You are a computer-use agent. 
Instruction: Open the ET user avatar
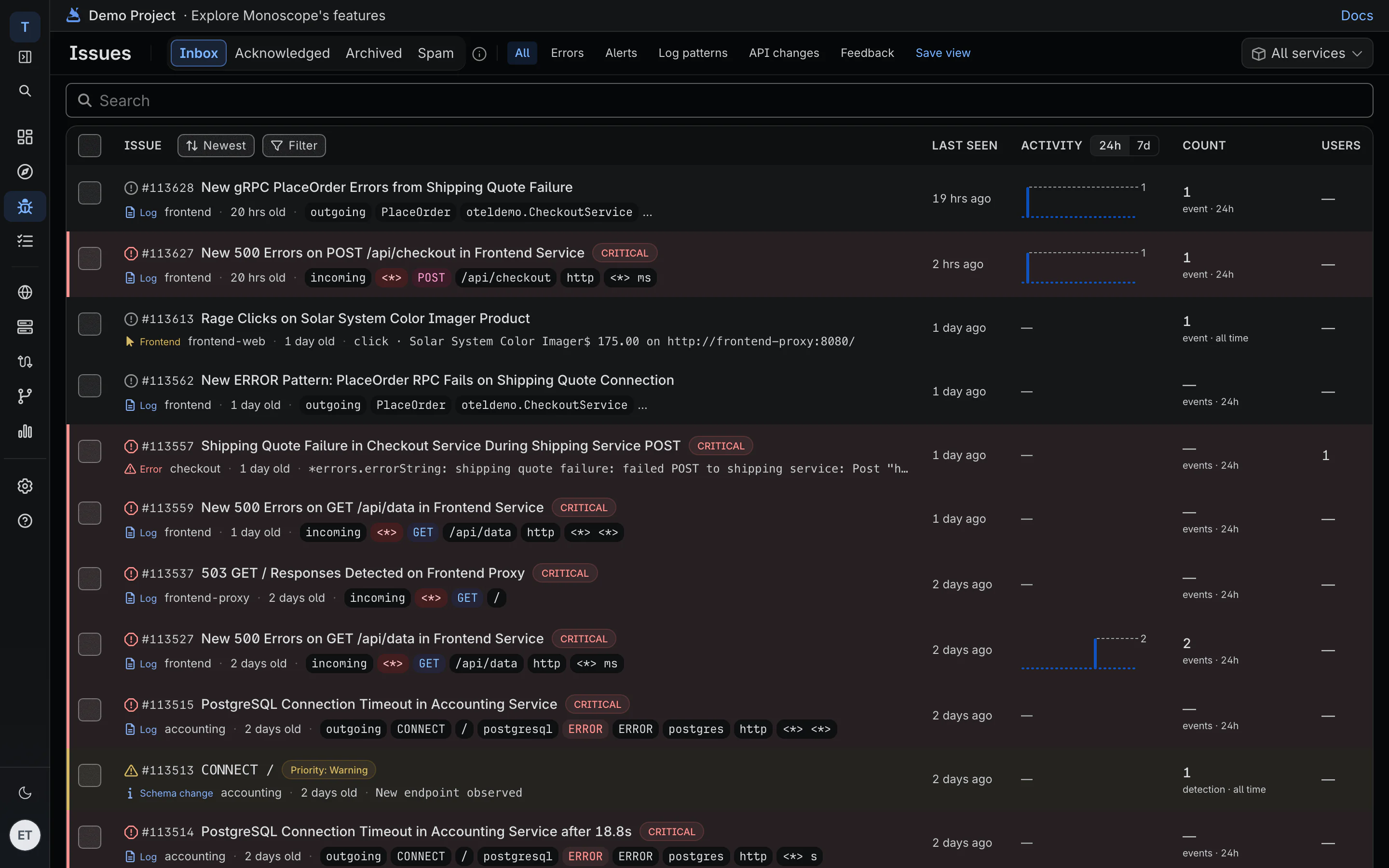[25, 835]
